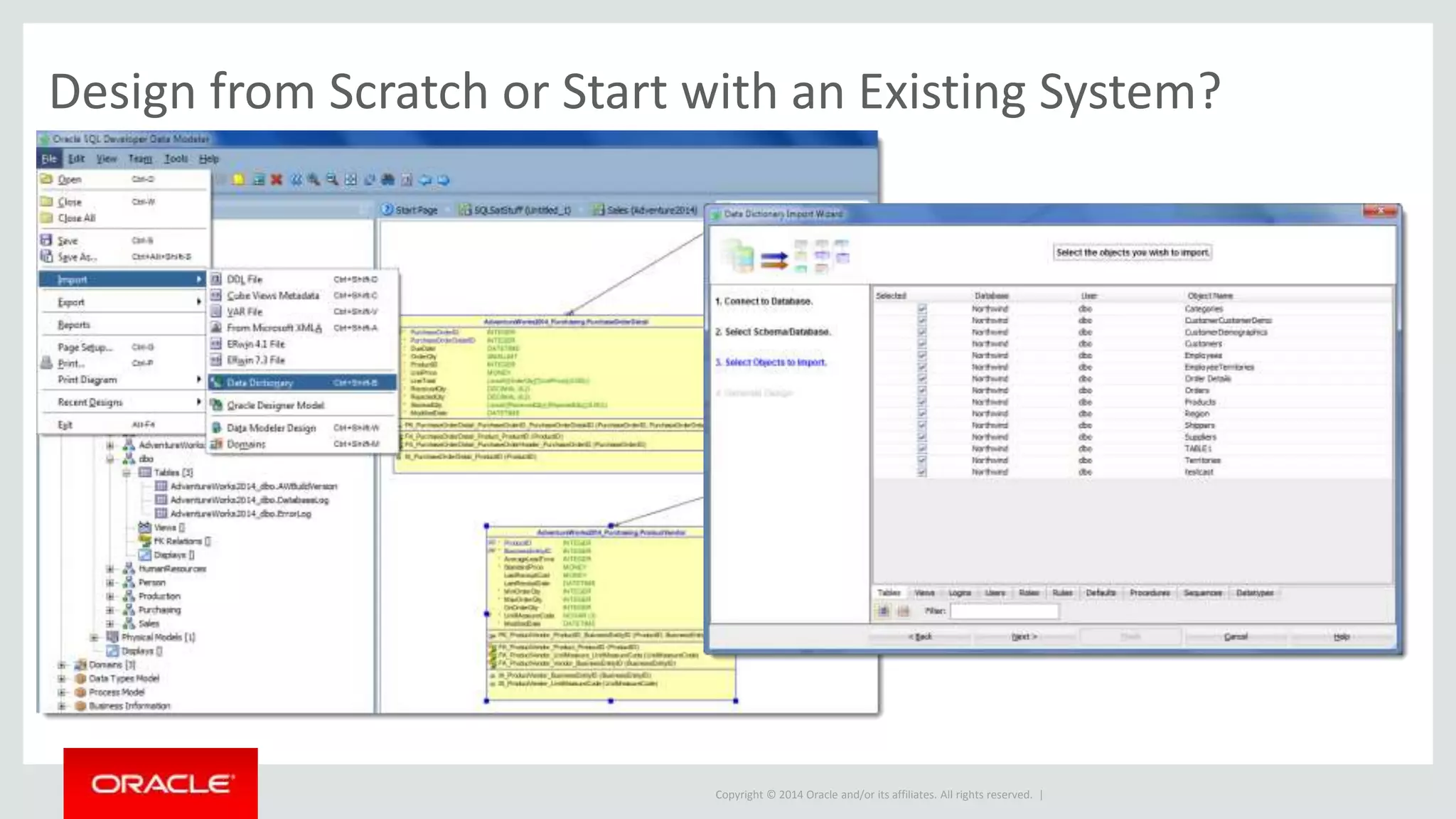Switch to the Start Page tab
This screenshot has width=1456, height=819.
pyautogui.click(x=409, y=210)
